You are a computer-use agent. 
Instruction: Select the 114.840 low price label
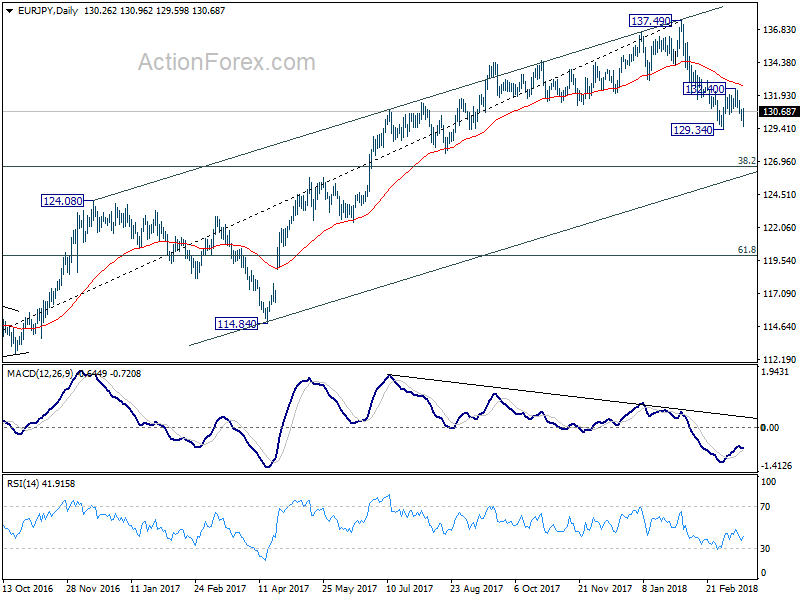[x=237, y=324]
